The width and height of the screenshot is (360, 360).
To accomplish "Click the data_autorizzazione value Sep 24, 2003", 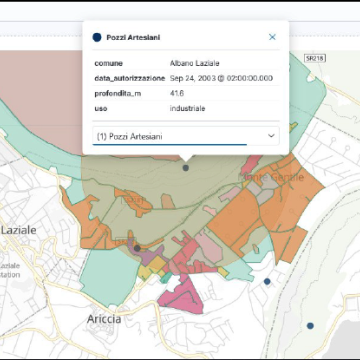I will pyautogui.click(x=221, y=78).
